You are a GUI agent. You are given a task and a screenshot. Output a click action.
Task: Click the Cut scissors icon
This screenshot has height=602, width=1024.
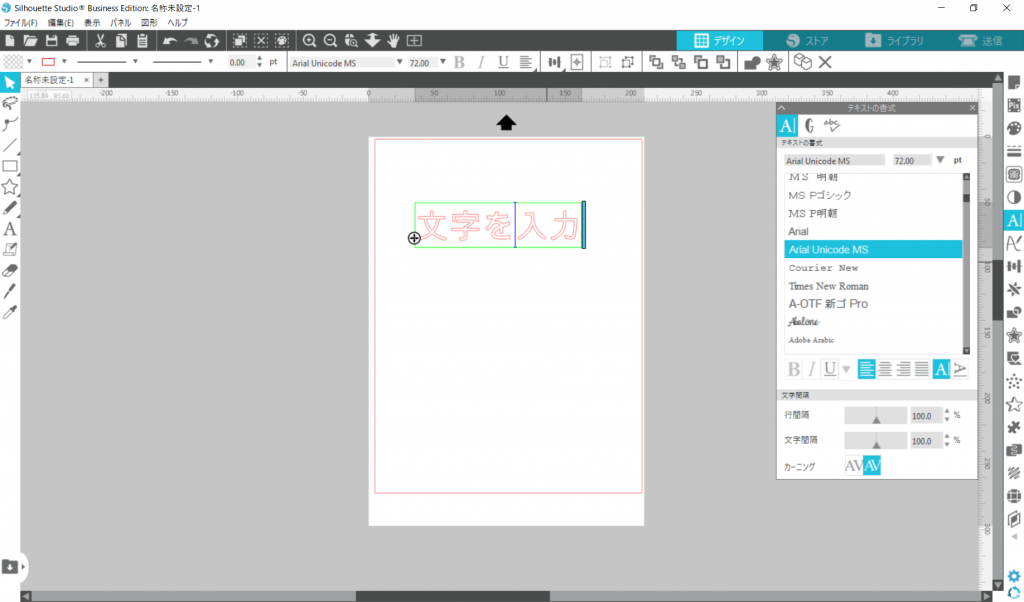(100, 40)
